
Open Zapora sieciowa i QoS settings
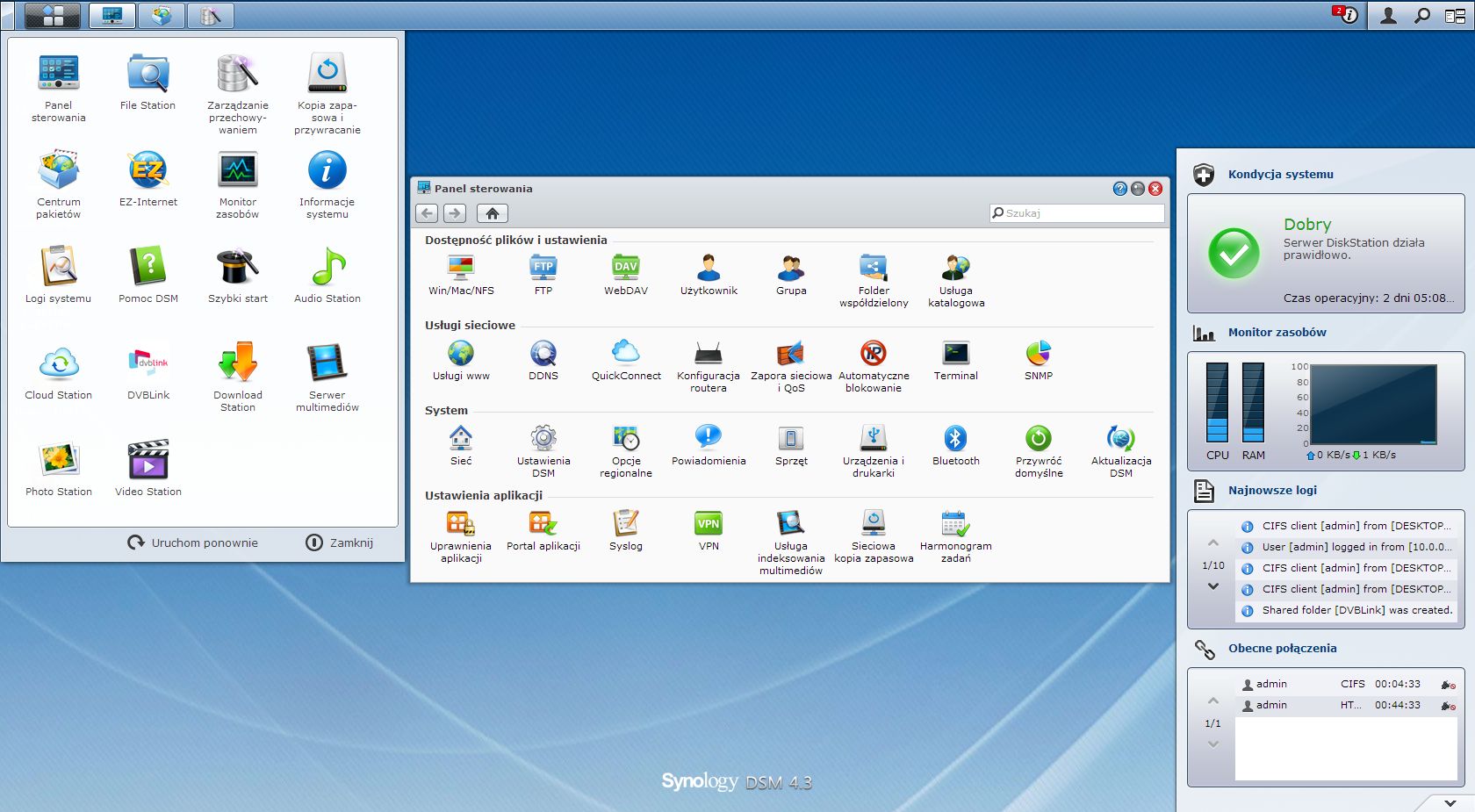tap(790, 354)
